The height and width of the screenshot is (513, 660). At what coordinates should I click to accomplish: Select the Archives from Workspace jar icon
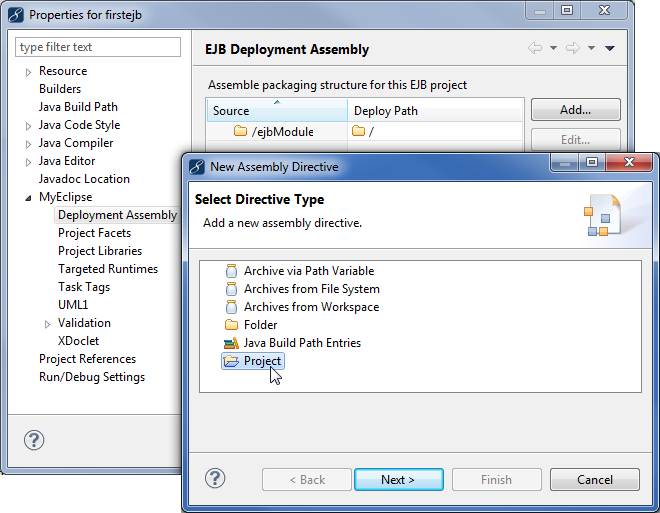[231, 307]
